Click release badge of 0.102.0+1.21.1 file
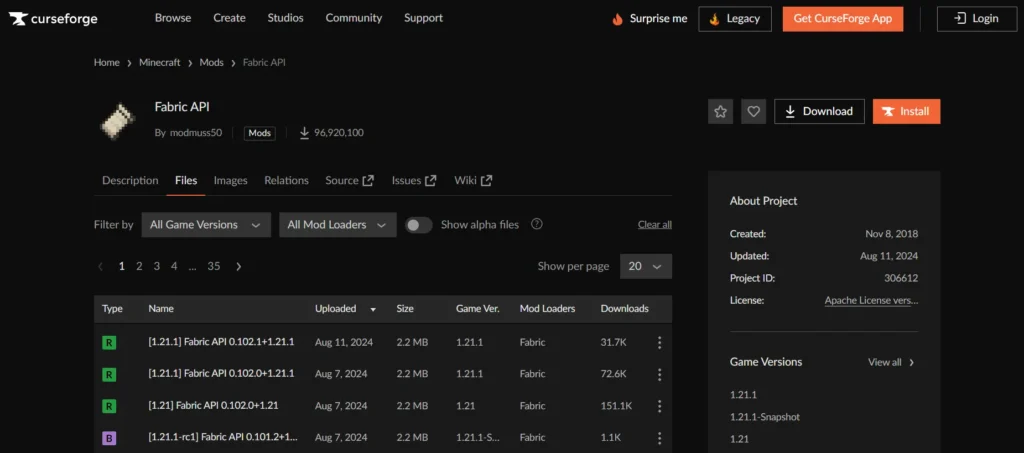 pyautogui.click(x=109, y=375)
